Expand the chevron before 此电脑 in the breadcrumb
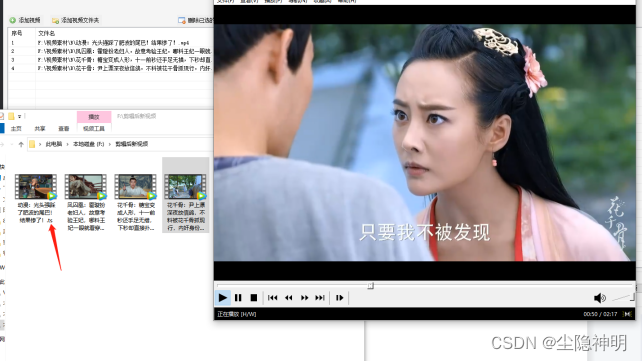This screenshot has height=361, width=642. point(40,144)
